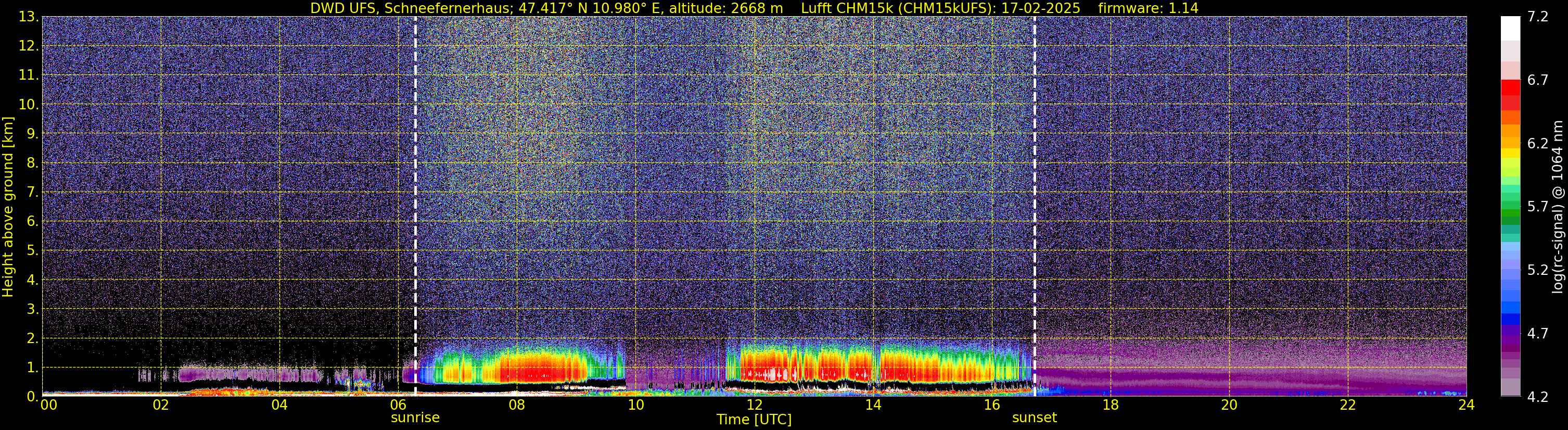The width and height of the screenshot is (1568, 430).
Task: Click the white top segment of the colorbar
Action: click(1510, 28)
